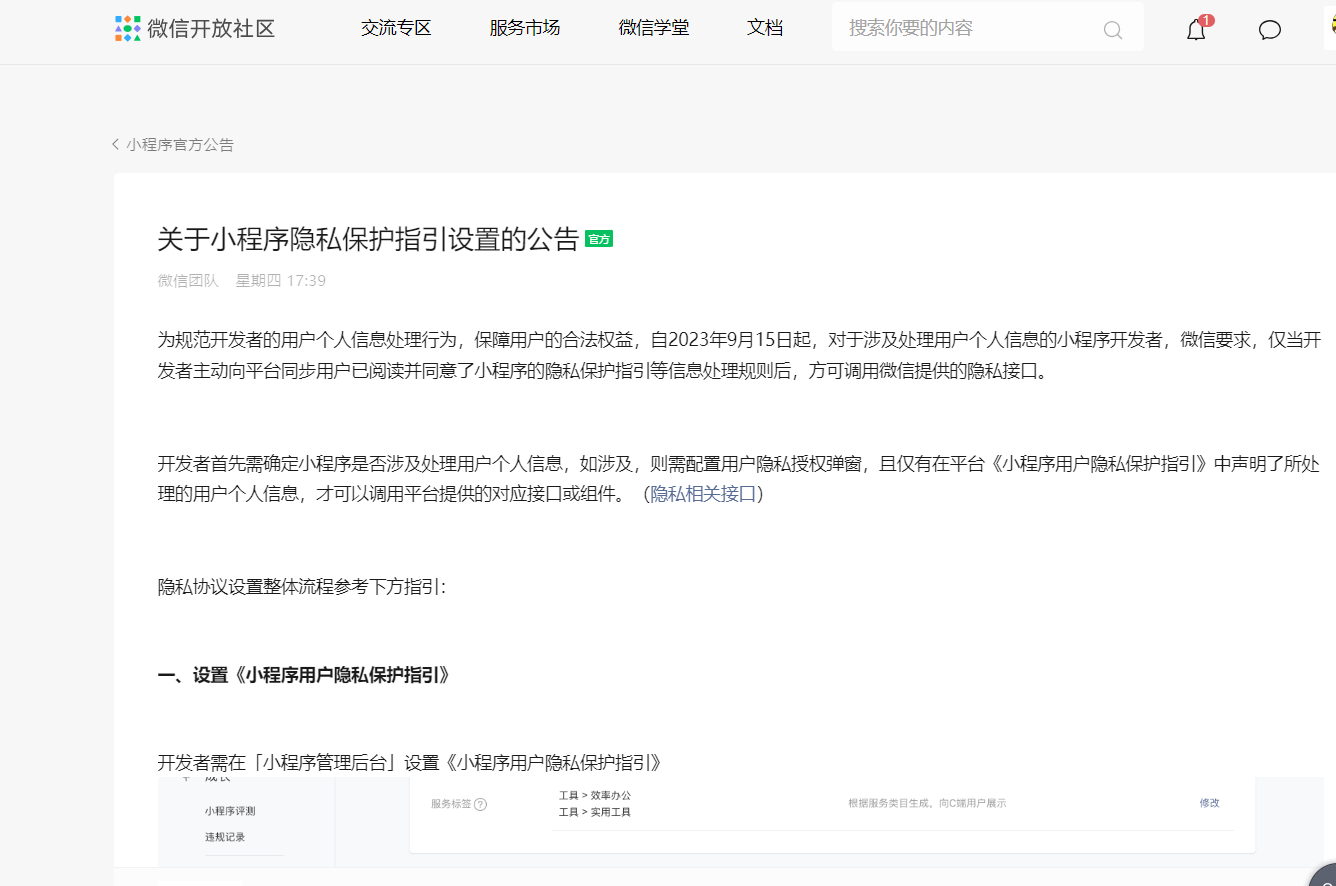Click the green 官方 badge
This screenshot has width=1336, height=886.
(599, 239)
